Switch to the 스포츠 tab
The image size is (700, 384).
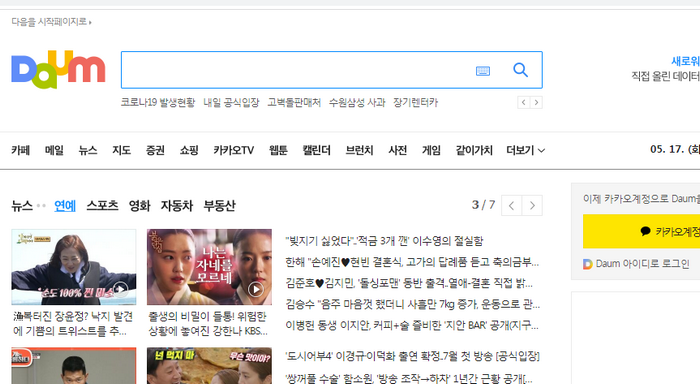pos(102,206)
